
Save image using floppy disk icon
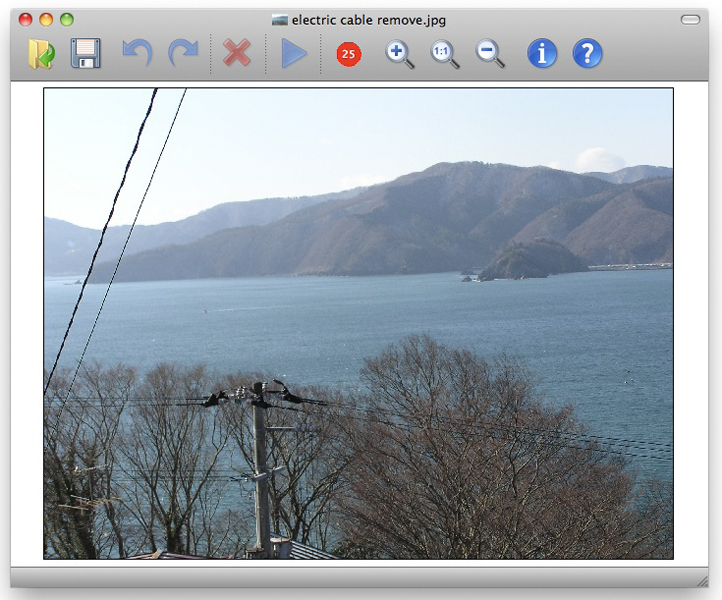coord(86,53)
